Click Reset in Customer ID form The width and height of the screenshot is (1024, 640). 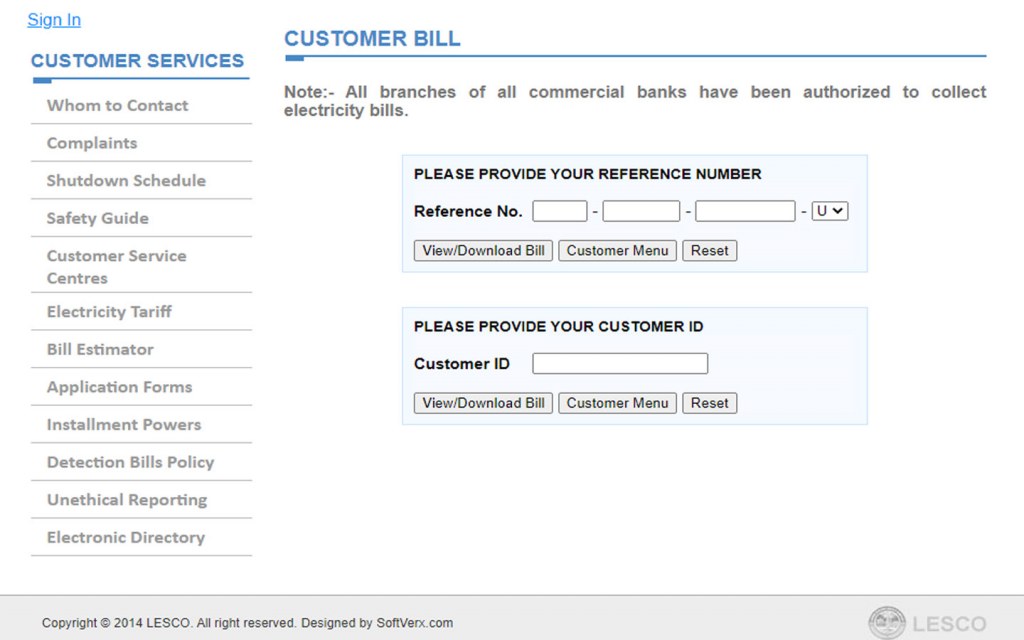point(710,403)
